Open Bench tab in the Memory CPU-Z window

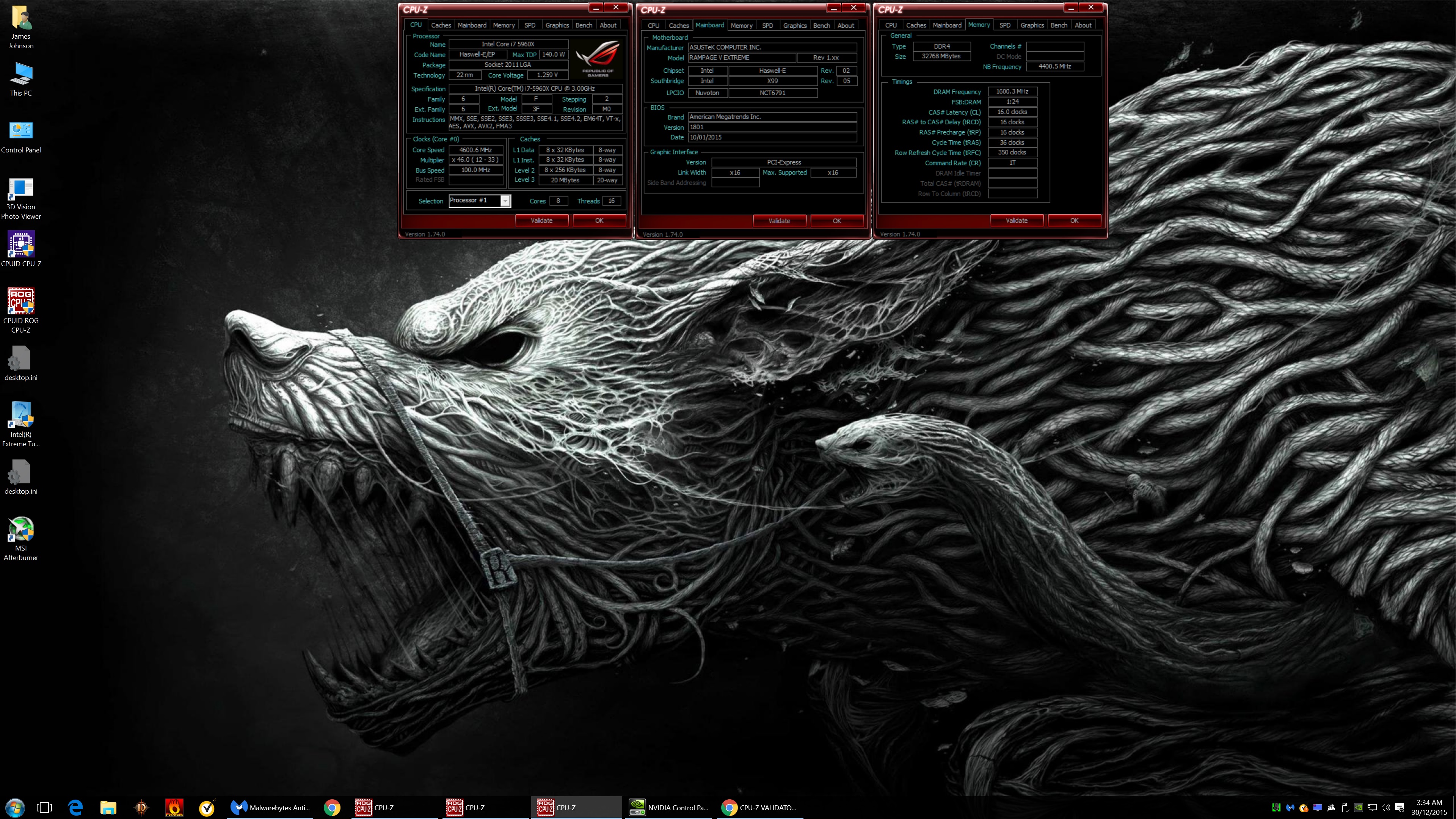pos(1059,25)
